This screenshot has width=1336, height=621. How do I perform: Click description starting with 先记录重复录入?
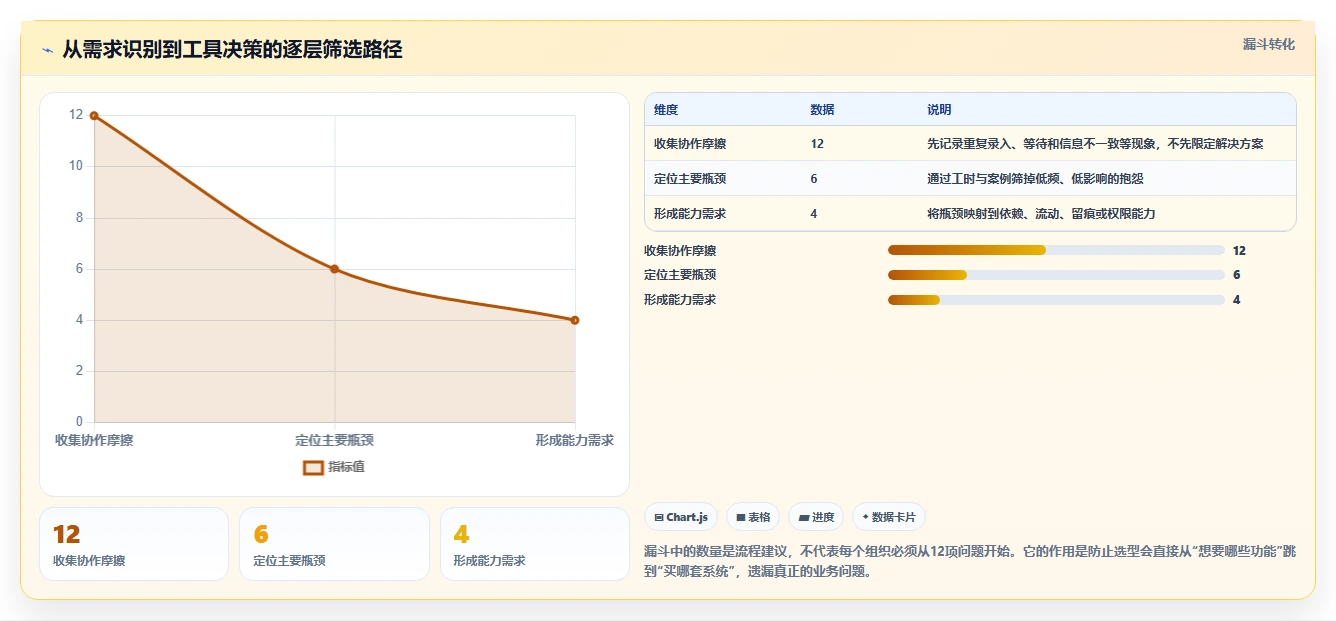(1095, 144)
